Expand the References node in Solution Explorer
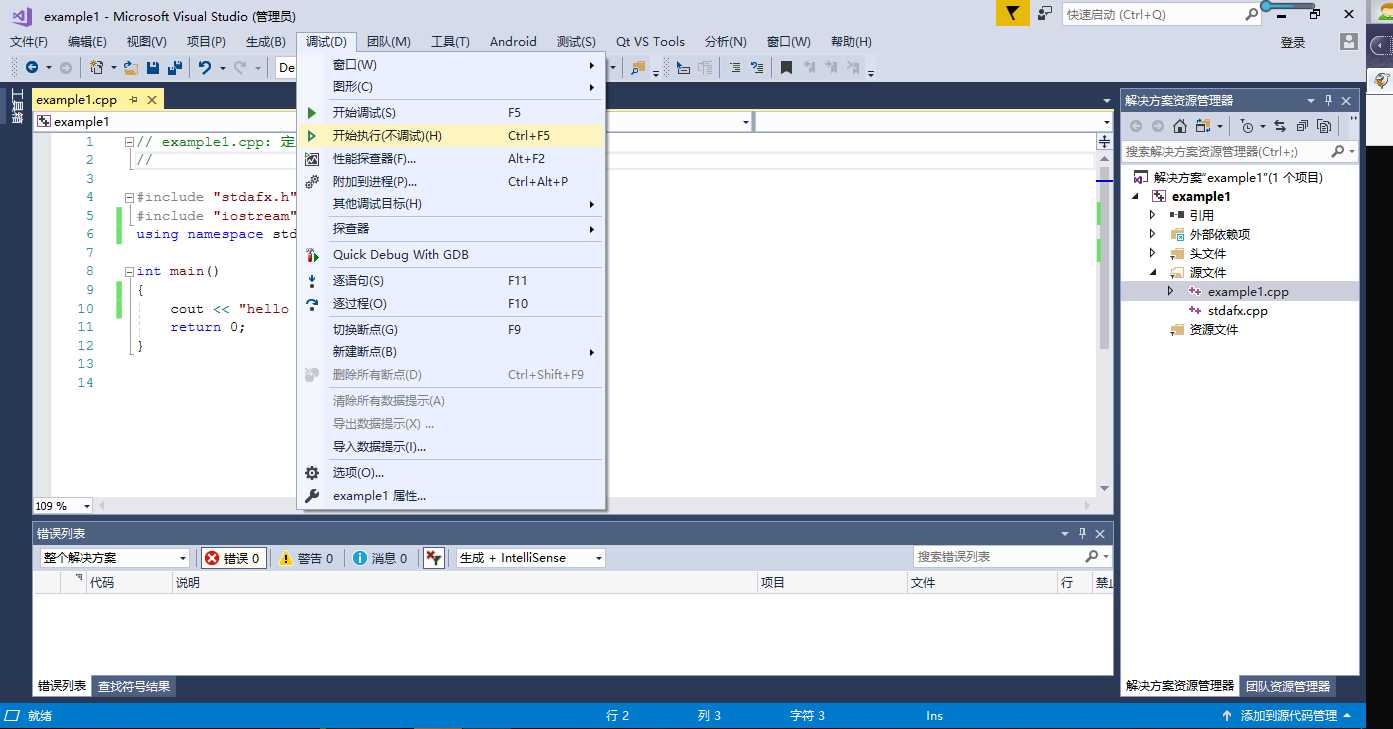 coord(1152,215)
